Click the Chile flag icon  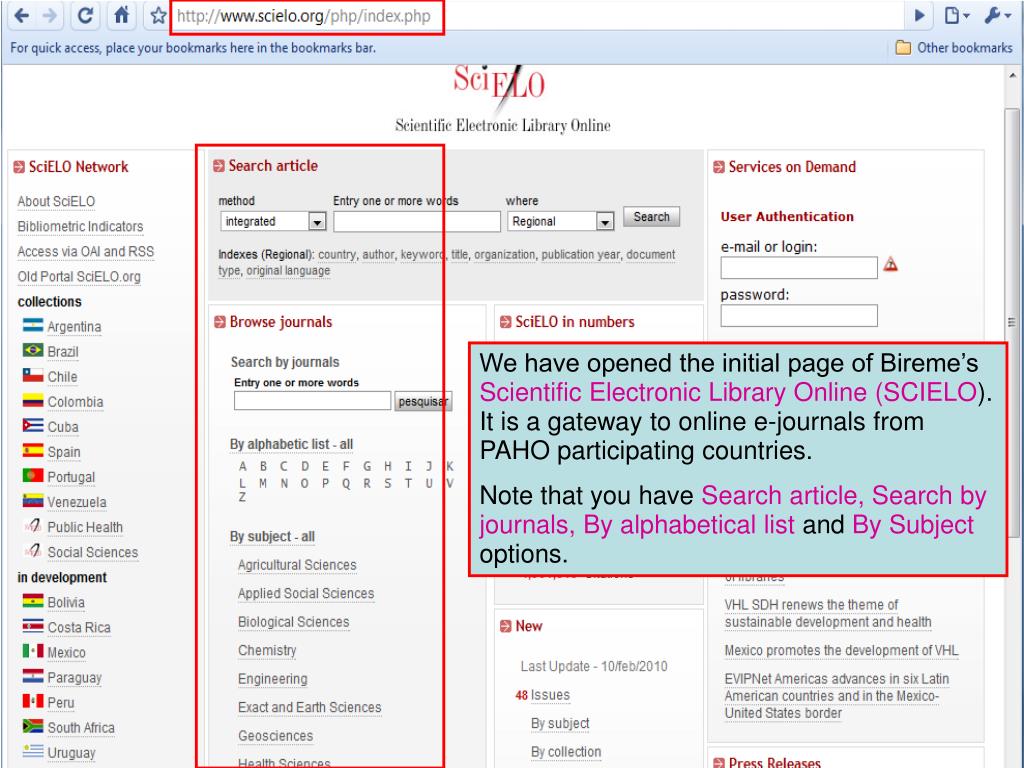(x=33, y=376)
